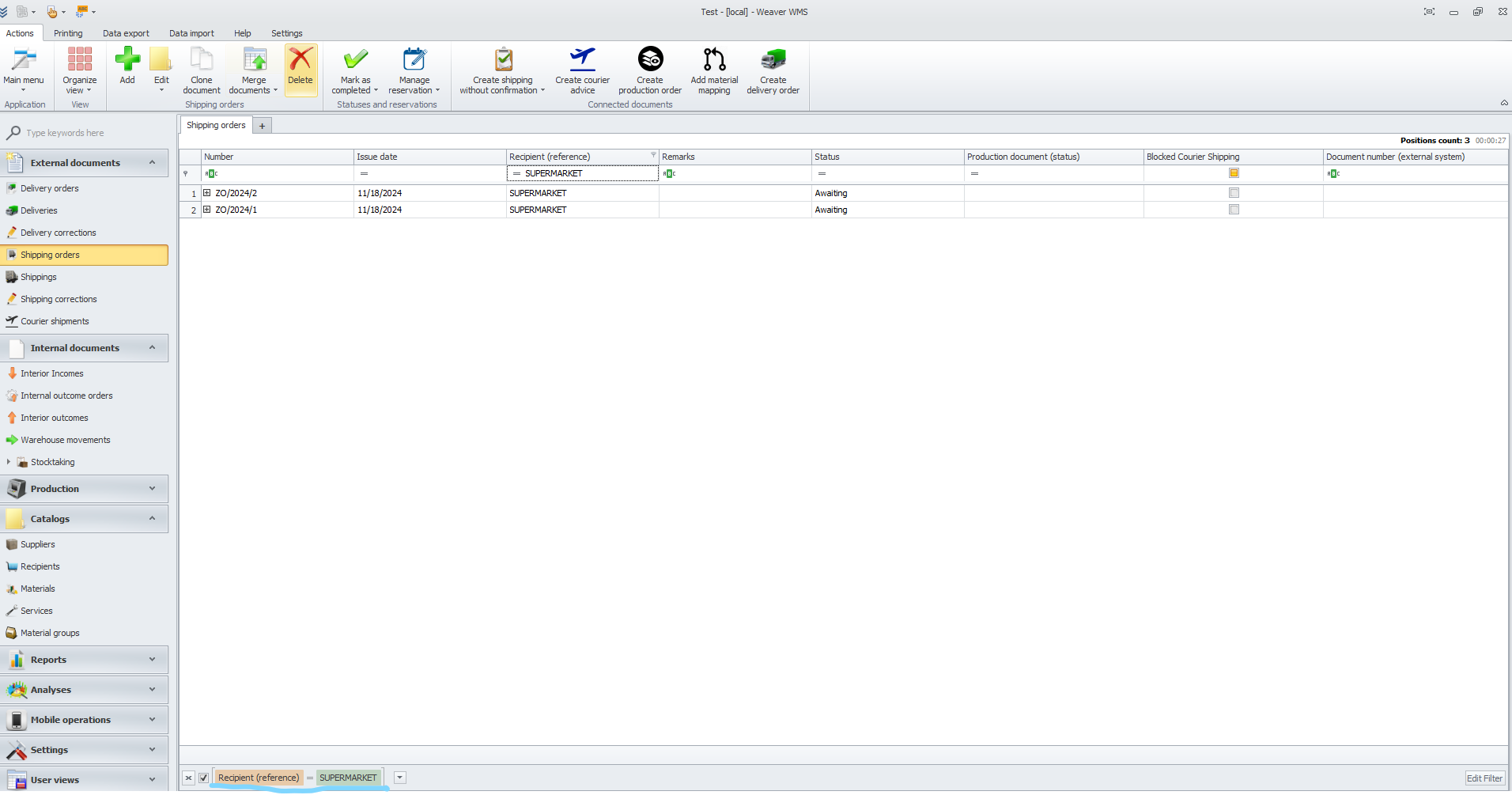Add new tab with plus button

pos(263,126)
